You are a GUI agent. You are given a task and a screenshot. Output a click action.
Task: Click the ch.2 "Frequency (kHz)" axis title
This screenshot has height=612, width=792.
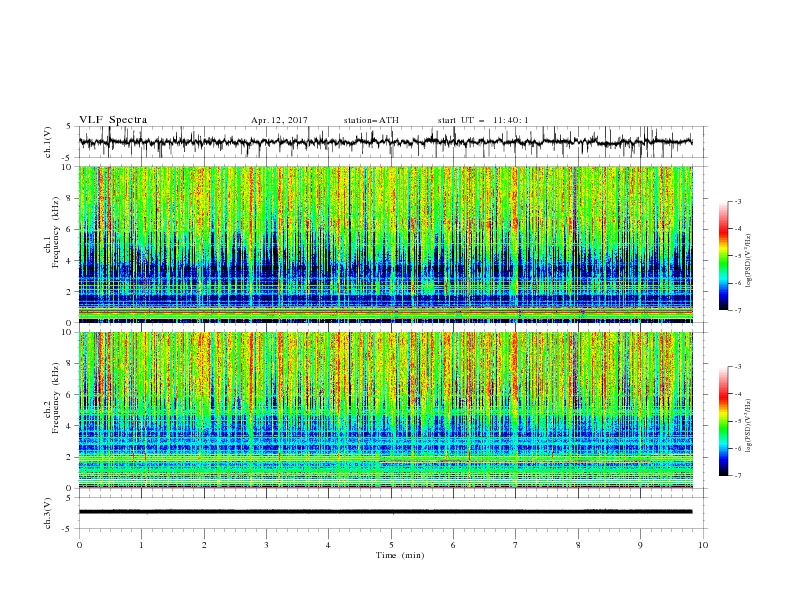[56, 398]
